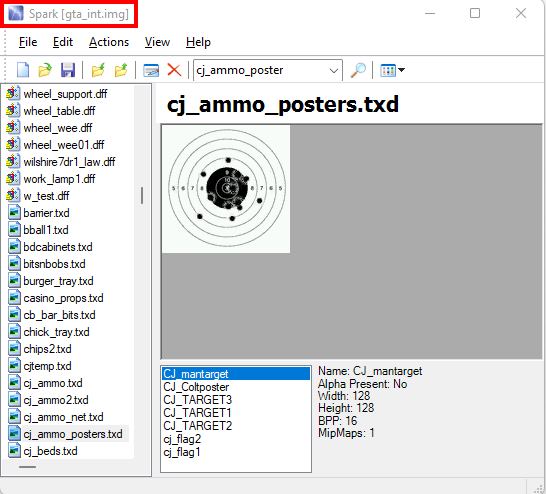Click the Save floppy disk icon

coord(68,70)
